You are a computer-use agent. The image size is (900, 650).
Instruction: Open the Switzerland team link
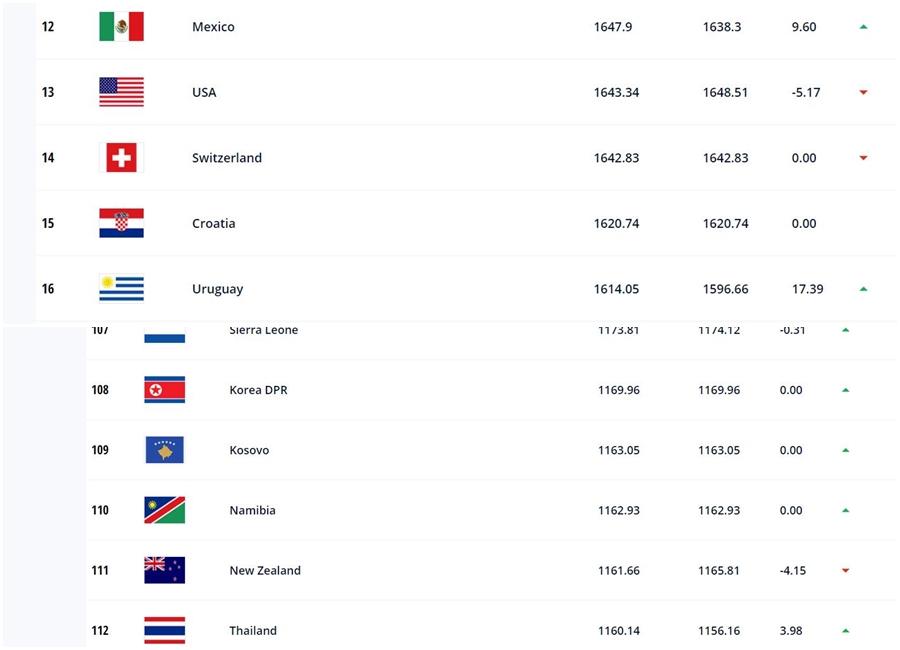[x=227, y=158]
